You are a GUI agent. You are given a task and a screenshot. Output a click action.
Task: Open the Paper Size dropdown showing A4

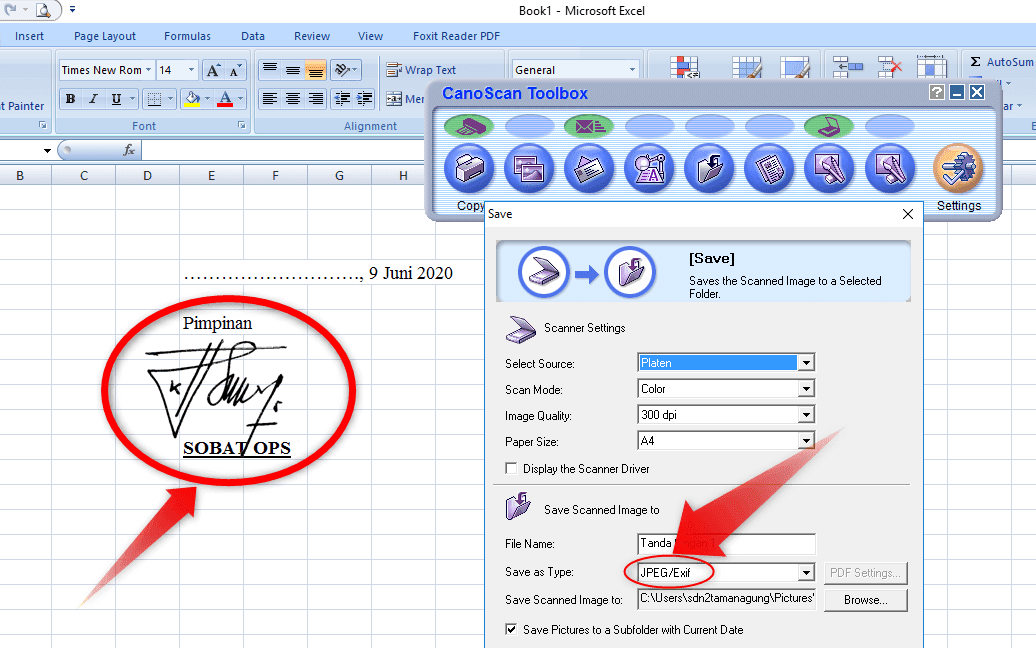tap(805, 441)
